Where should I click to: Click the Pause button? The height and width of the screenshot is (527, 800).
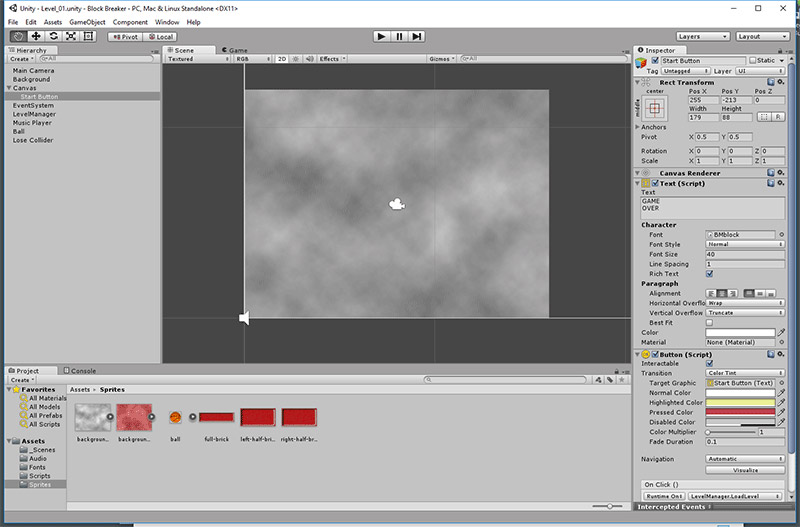tap(399, 36)
